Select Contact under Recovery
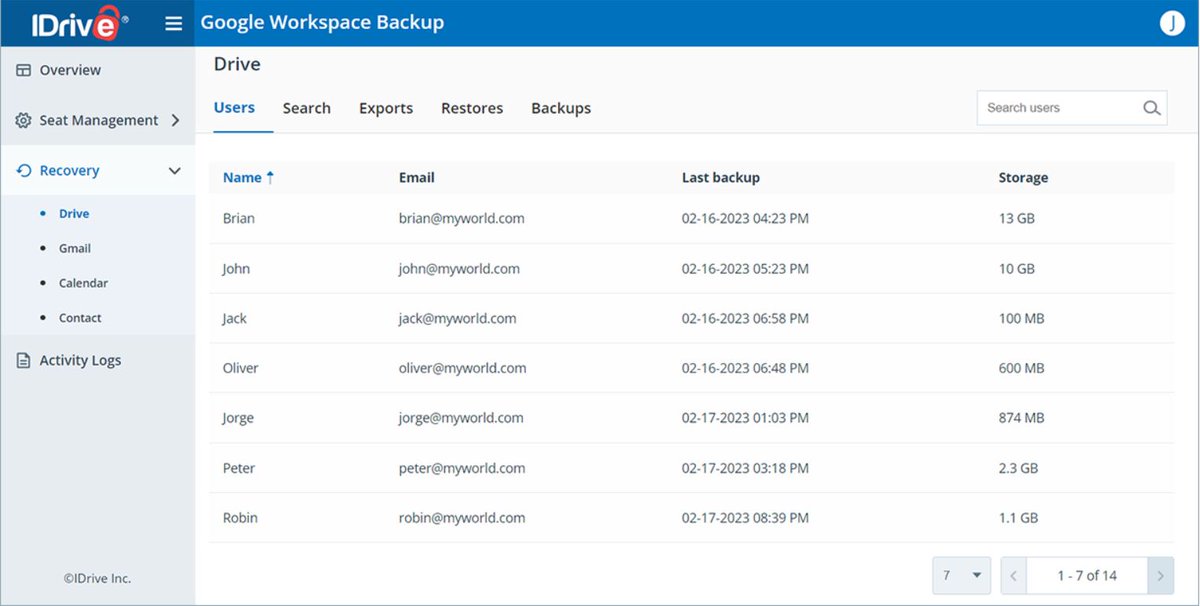Image resolution: width=1200 pixels, height=606 pixels. pyautogui.click(x=80, y=318)
